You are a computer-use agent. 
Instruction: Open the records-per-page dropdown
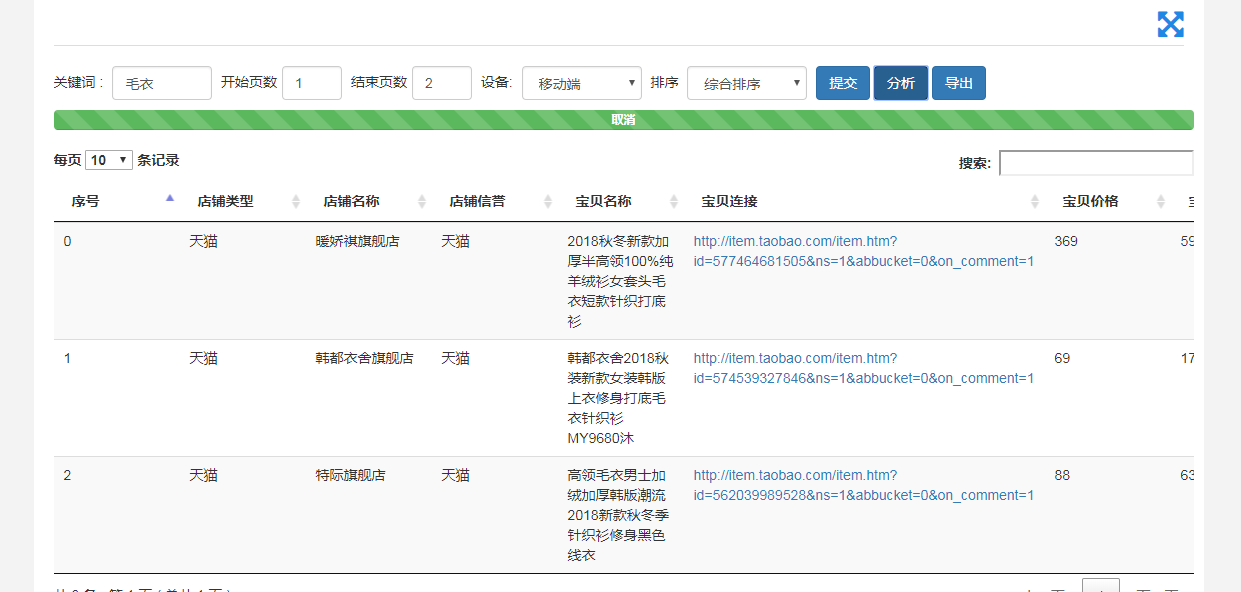(x=109, y=160)
